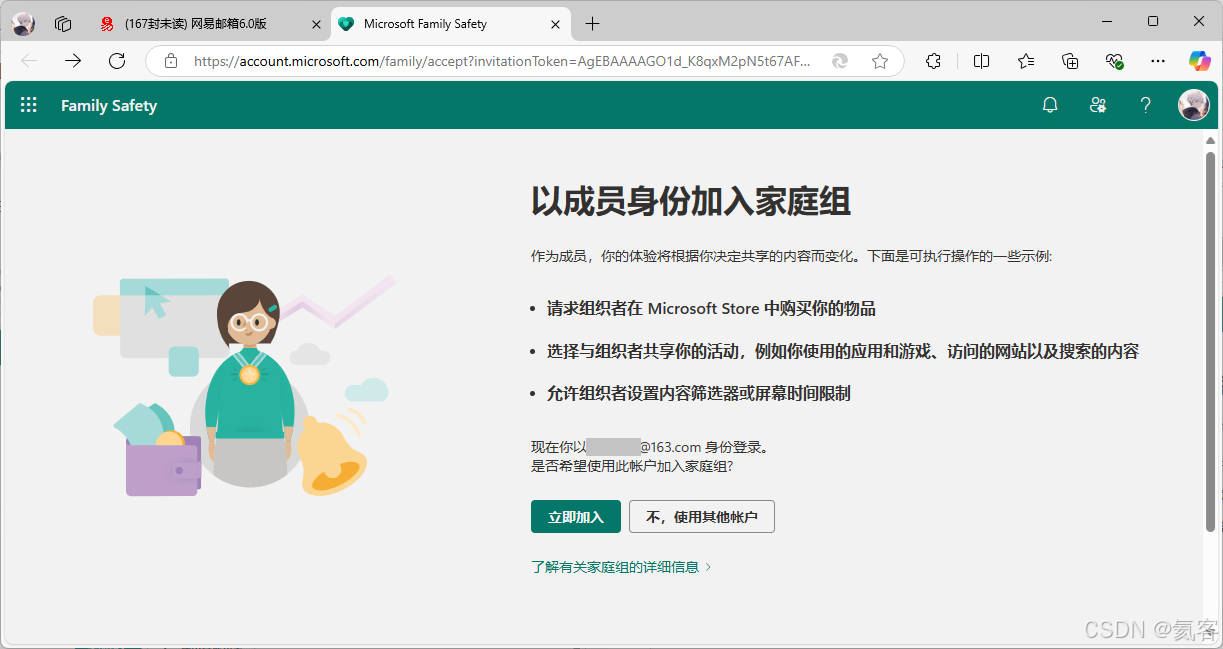Click 请求组织者在 Microsoft Store 中购买你的物品 text
The image size is (1223, 649).
point(711,309)
